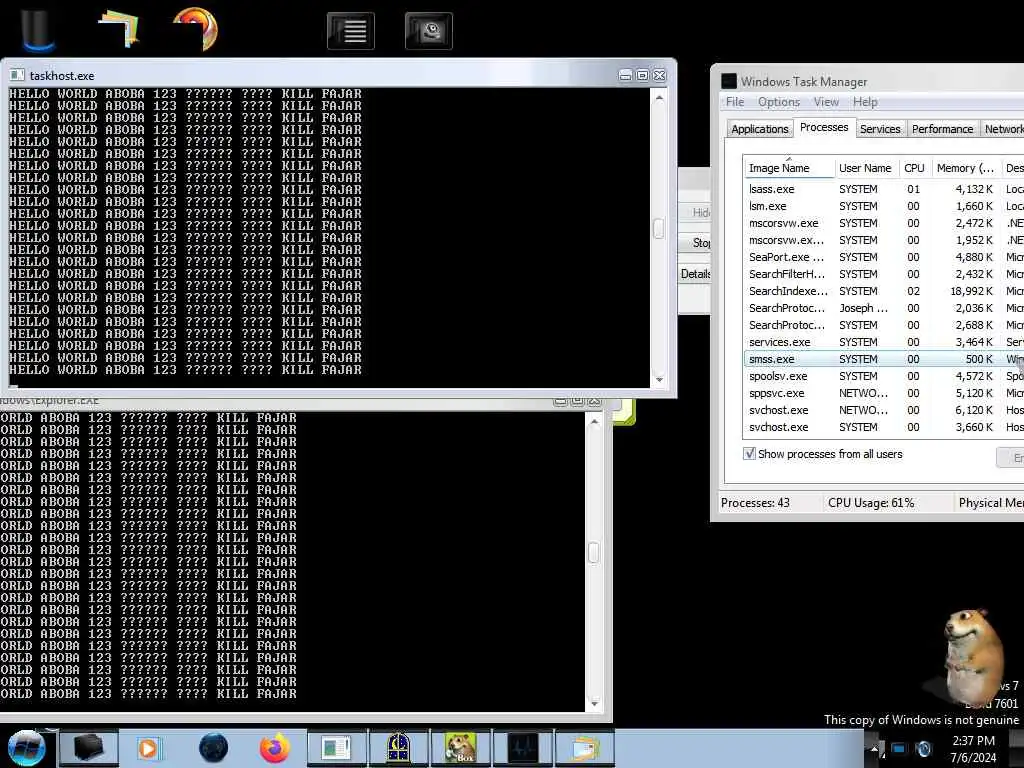This screenshot has width=1024, height=768.
Task: Switch to the folder taskbar button
Action: pos(584,748)
